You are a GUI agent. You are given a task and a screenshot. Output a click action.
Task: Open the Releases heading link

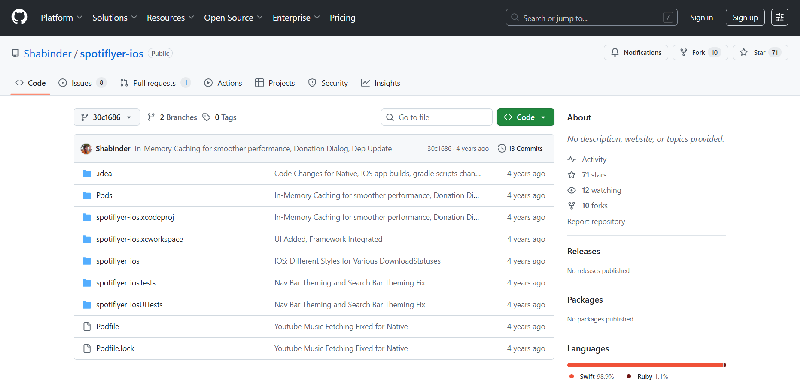[584, 251]
